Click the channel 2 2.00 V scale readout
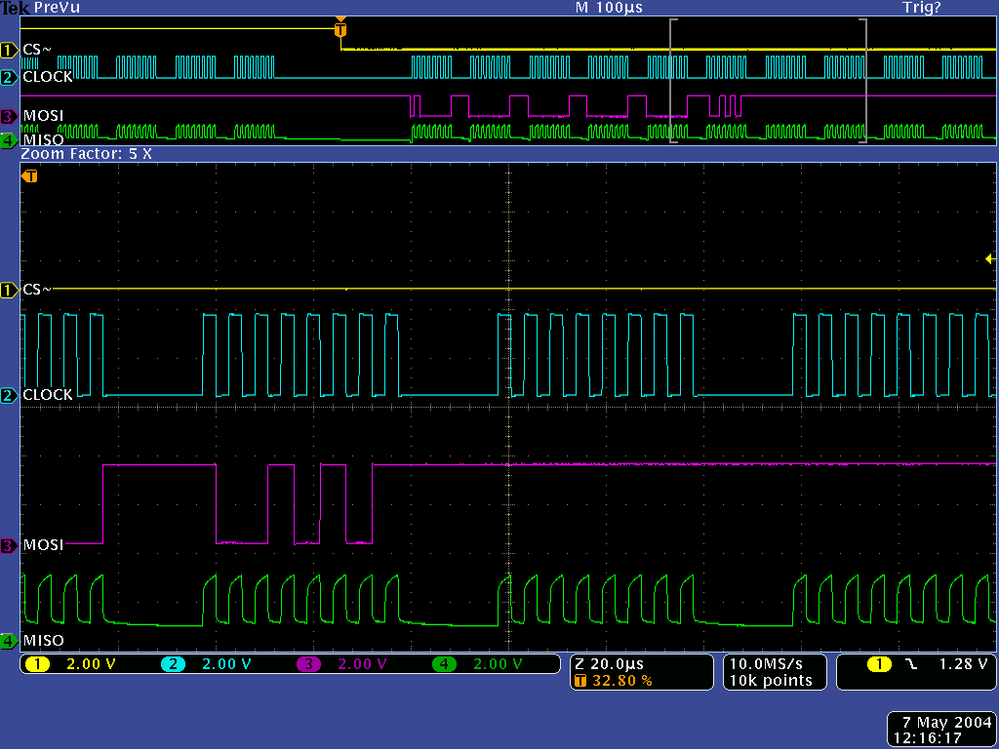Viewport: 999px width, 749px height. pos(227,664)
